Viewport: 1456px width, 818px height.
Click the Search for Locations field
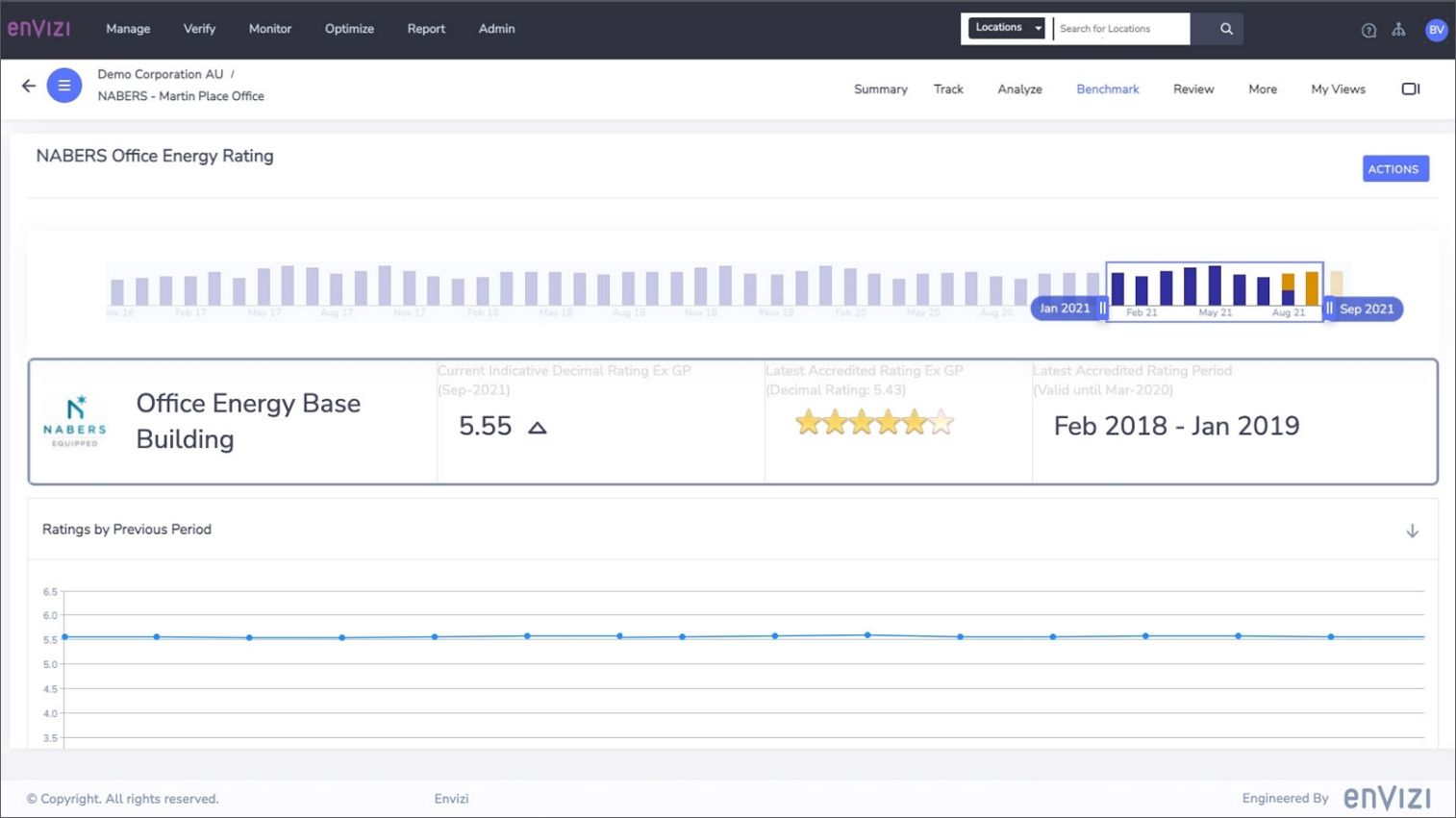1121,29
